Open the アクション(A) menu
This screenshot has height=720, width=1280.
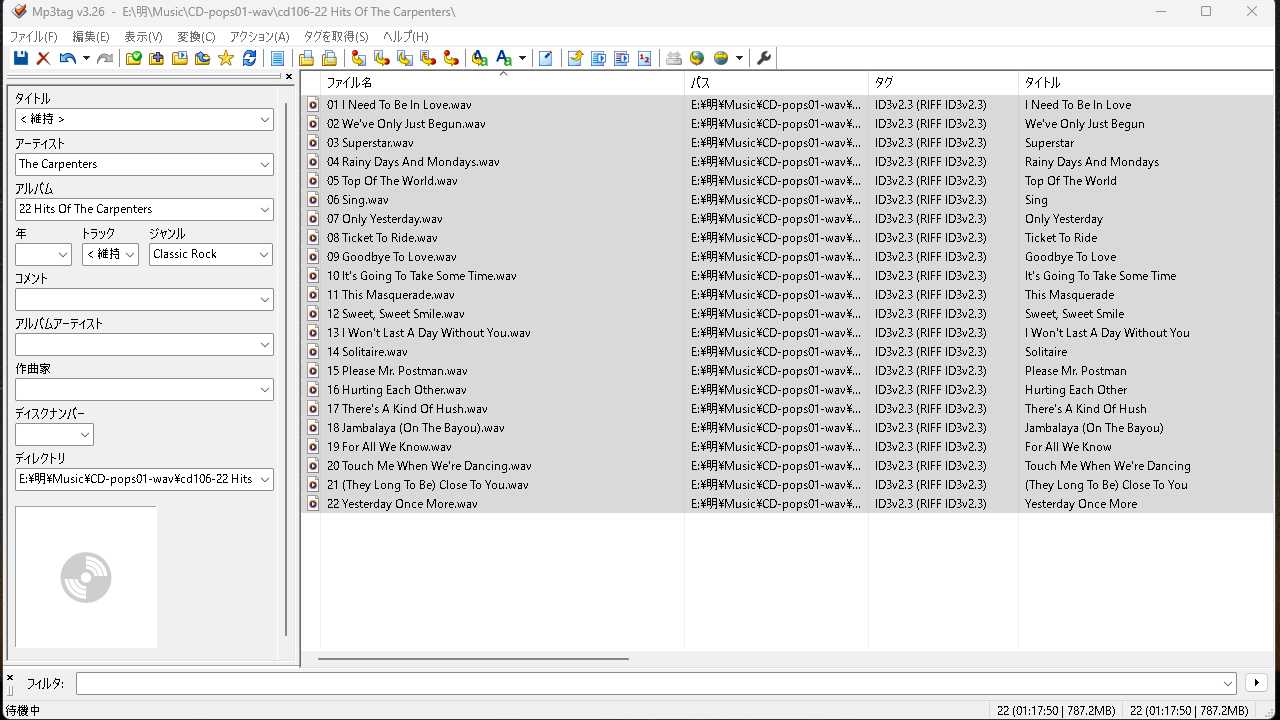(x=260, y=36)
